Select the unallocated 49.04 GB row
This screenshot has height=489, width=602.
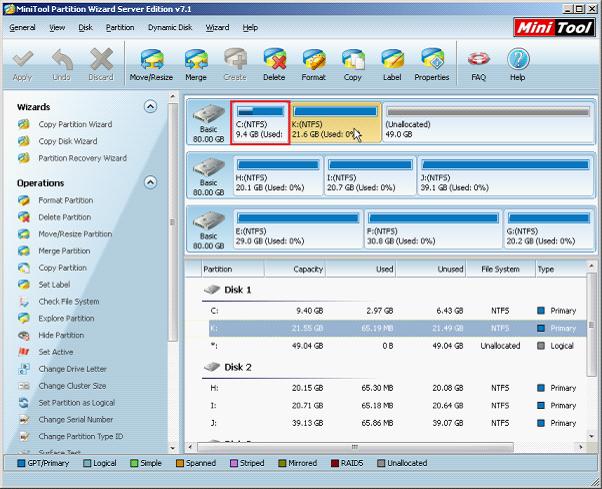(397, 346)
